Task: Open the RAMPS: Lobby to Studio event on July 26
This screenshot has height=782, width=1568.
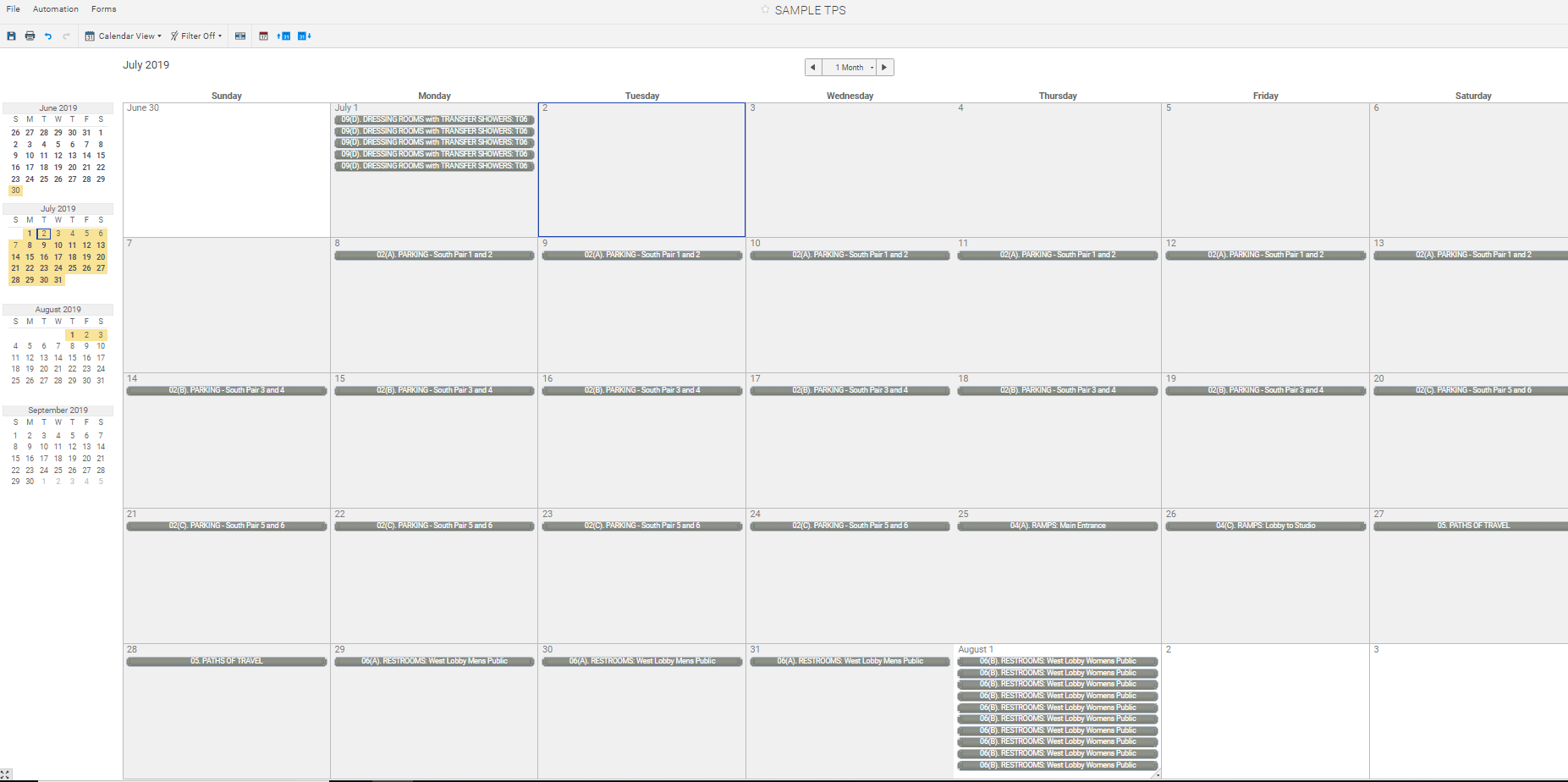Action: coord(1265,526)
